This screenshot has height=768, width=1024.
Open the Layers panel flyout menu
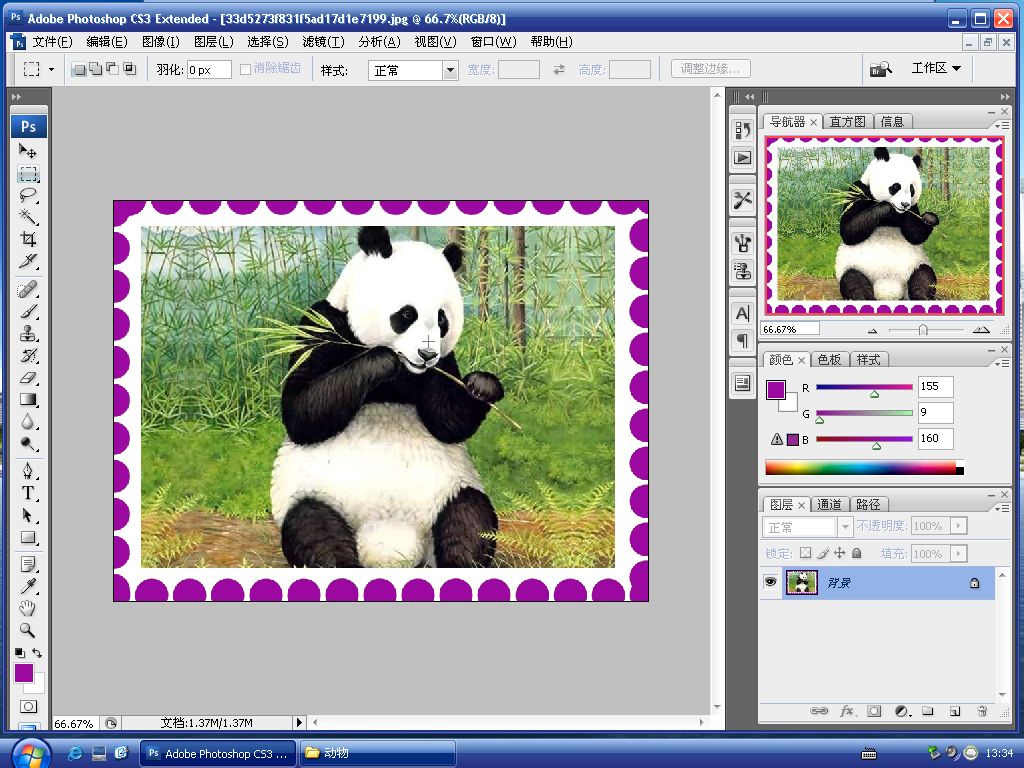(x=1003, y=507)
